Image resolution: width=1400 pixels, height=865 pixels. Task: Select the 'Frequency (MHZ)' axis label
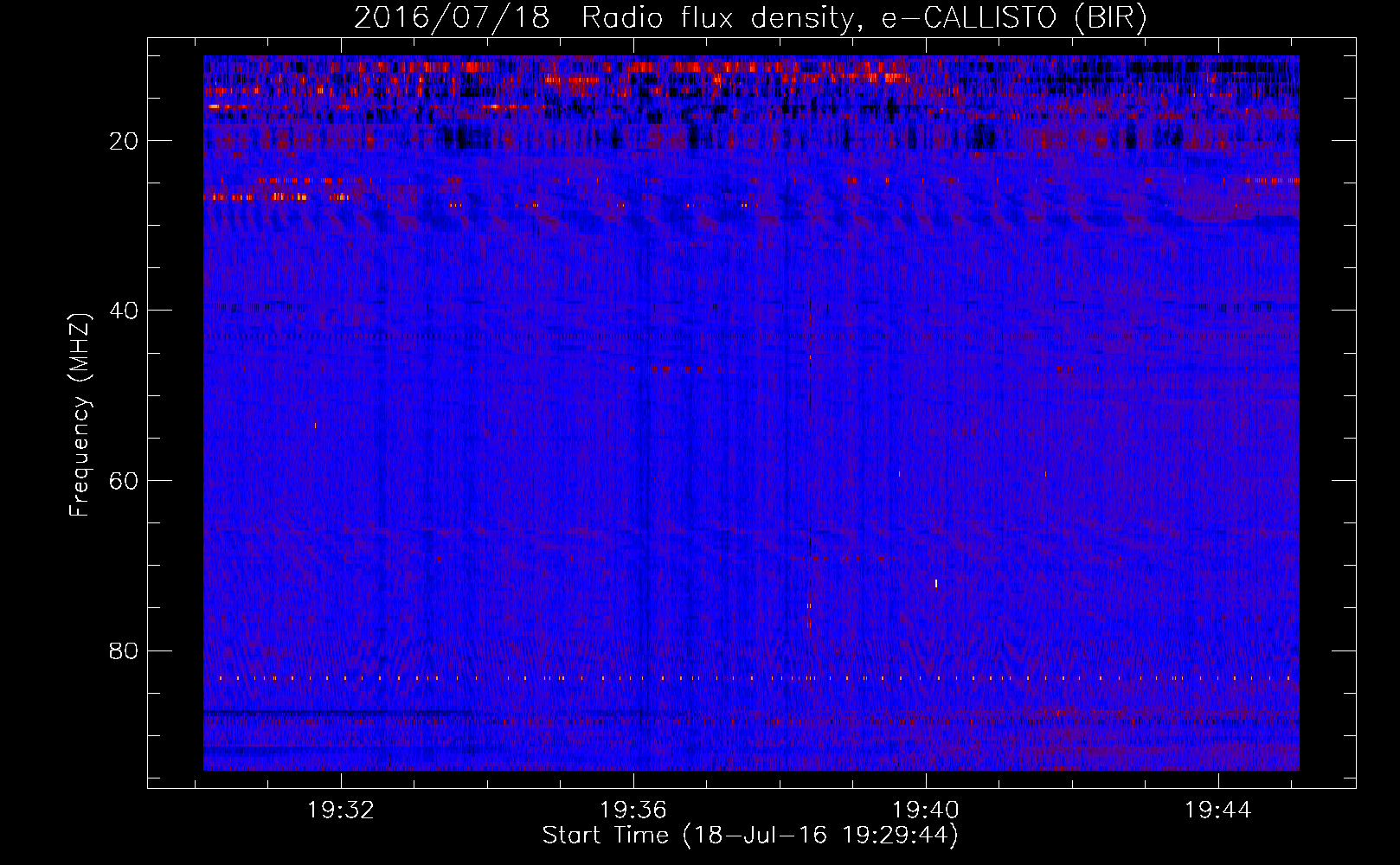point(80,415)
